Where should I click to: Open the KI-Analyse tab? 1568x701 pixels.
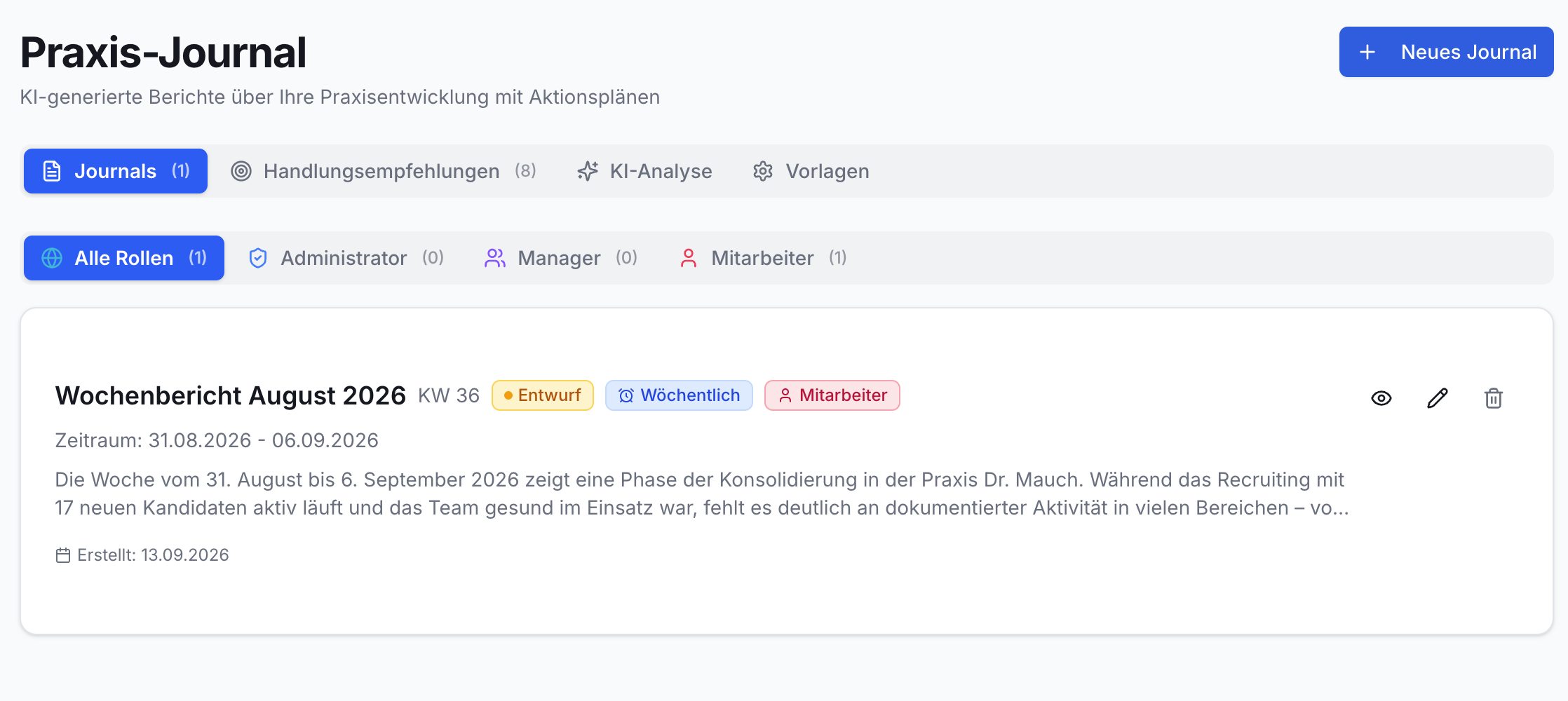644,171
